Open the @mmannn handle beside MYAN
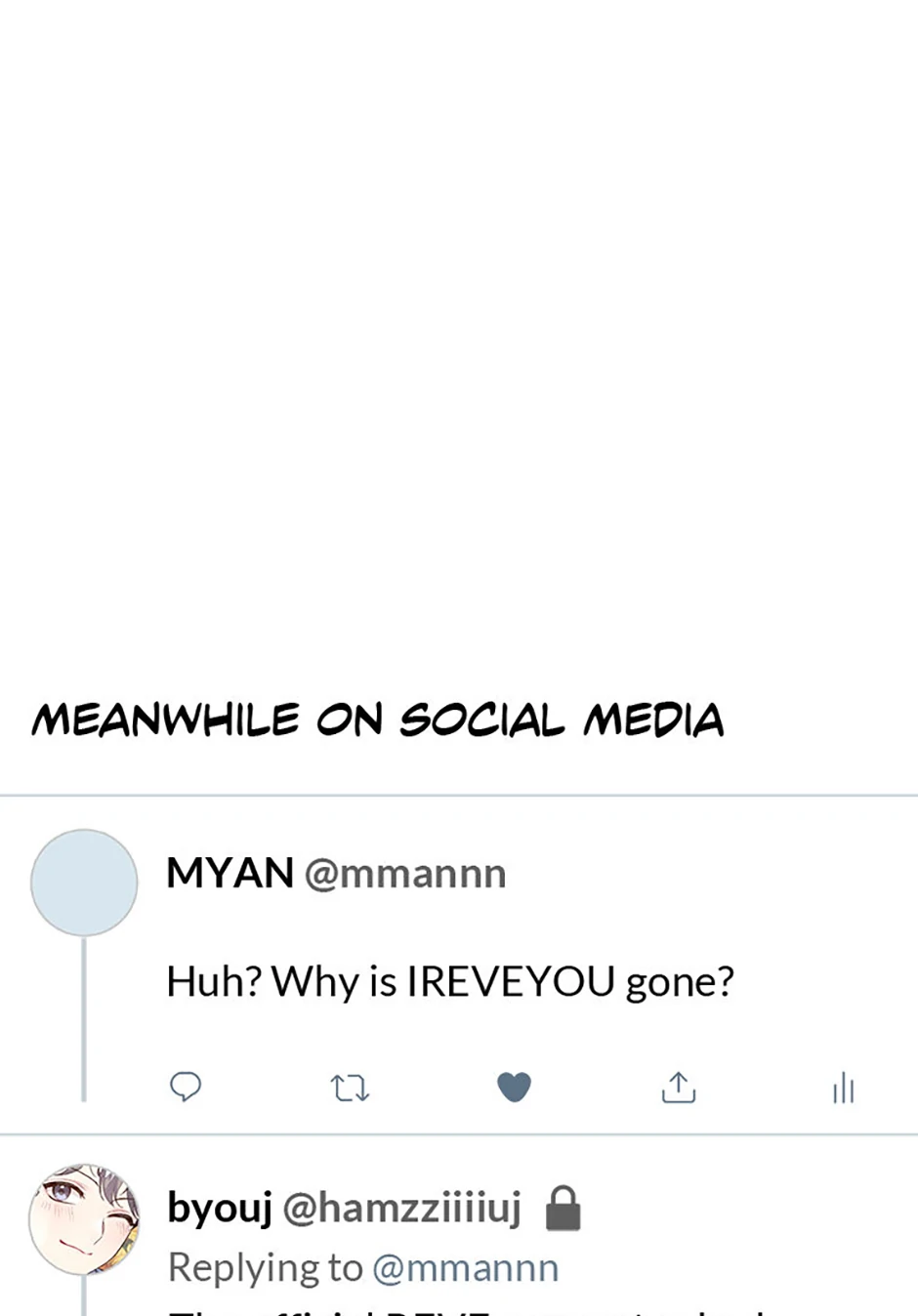Viewport: 918px width, 1316px height. [x=405, y=874]
